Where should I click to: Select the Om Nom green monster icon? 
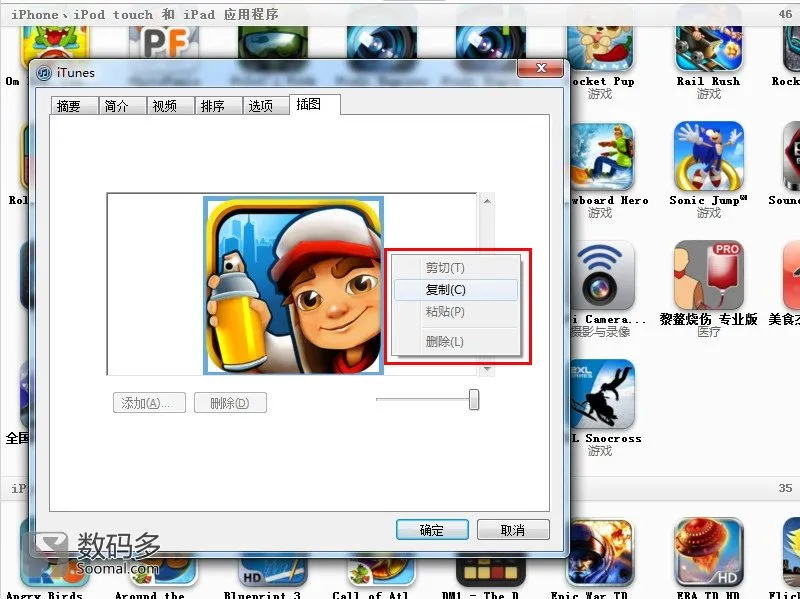(x=55, y=42)
